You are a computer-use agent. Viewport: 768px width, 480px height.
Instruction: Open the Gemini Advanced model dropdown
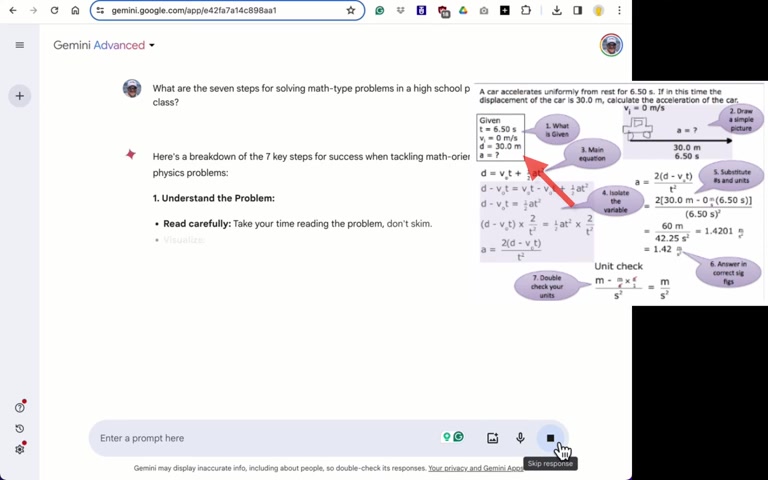pos(104,45)
